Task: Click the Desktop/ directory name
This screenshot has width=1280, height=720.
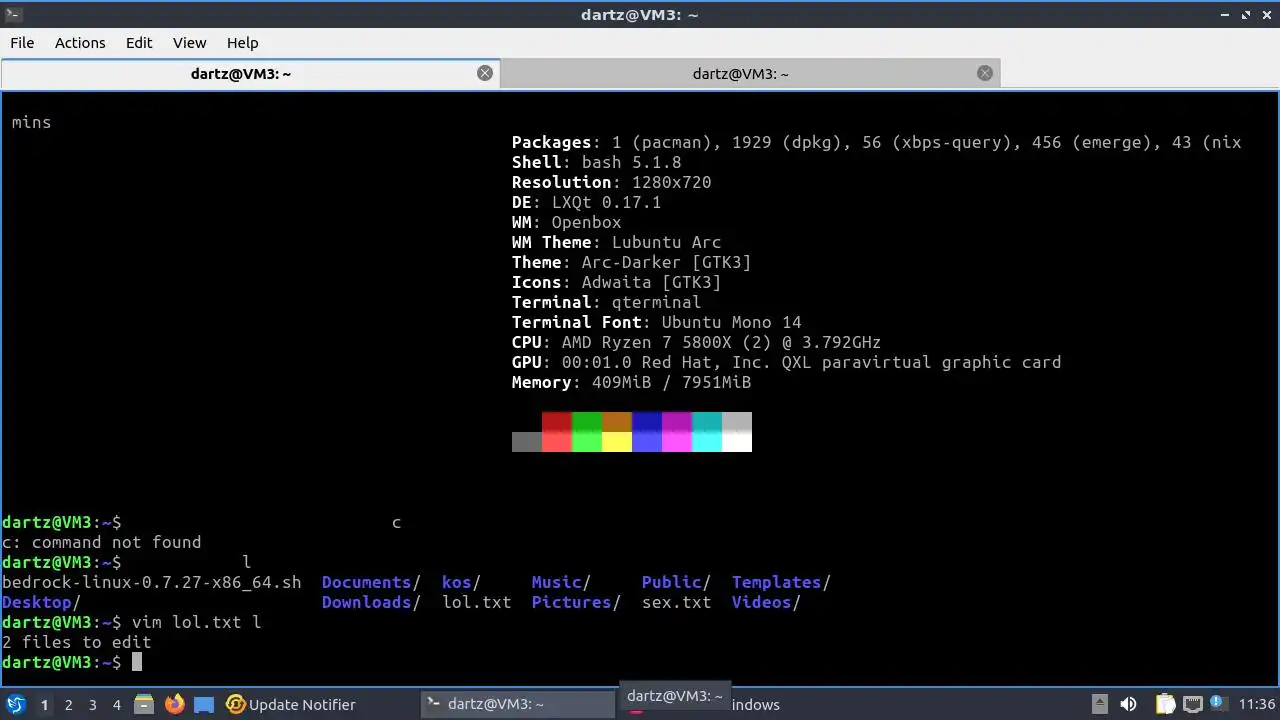Action: 41,602
